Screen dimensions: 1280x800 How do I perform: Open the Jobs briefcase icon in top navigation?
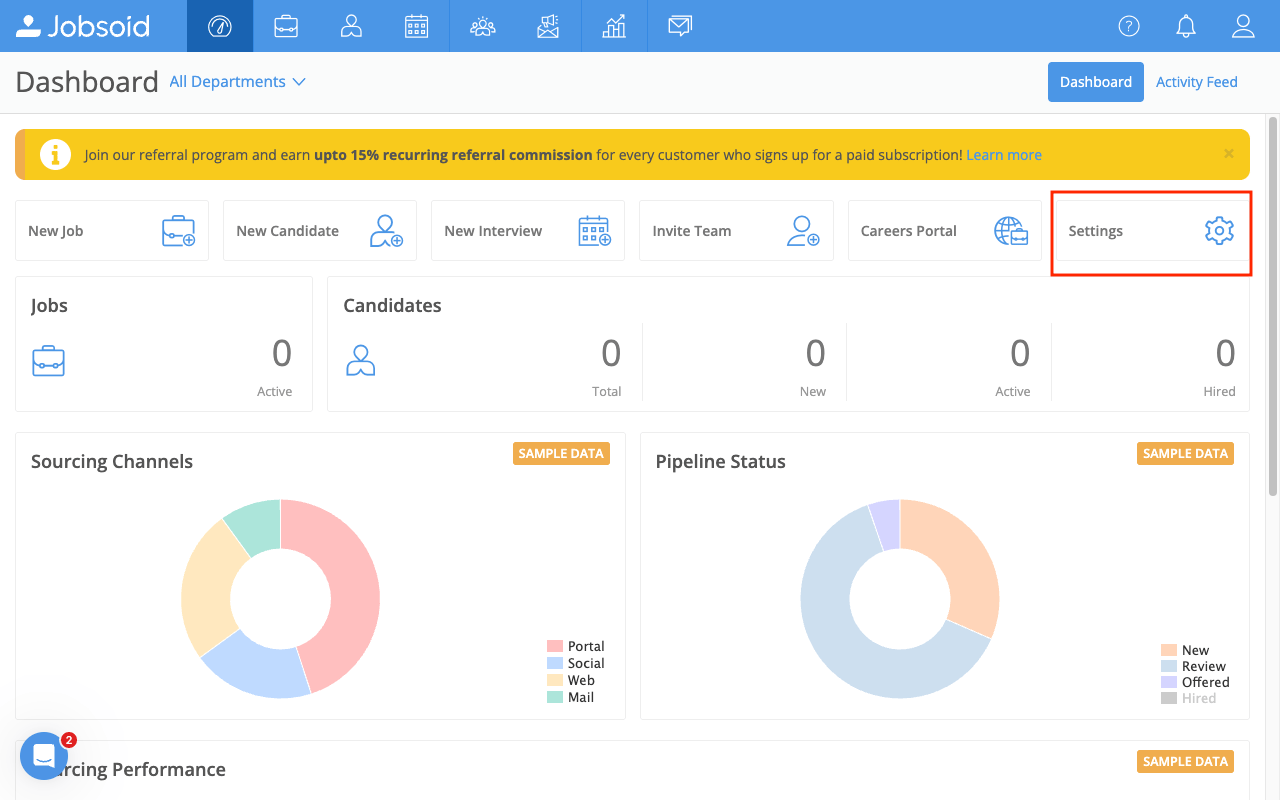[286, 26]
